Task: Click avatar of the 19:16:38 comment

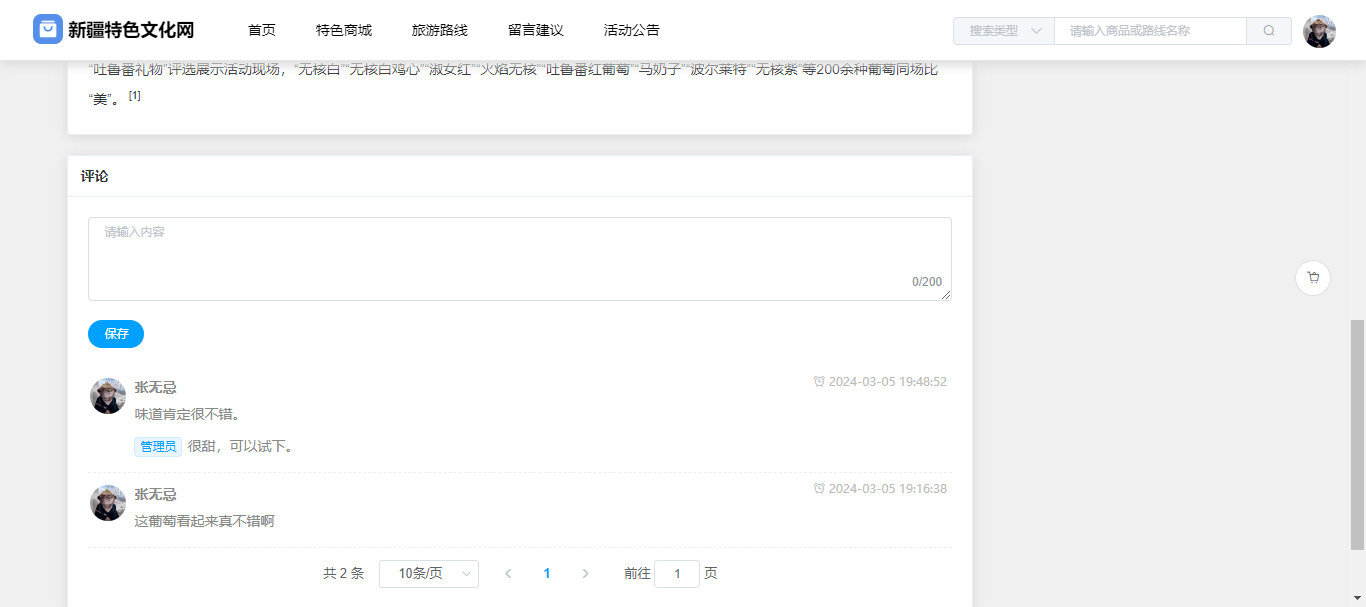Action: tap(108, 503)
